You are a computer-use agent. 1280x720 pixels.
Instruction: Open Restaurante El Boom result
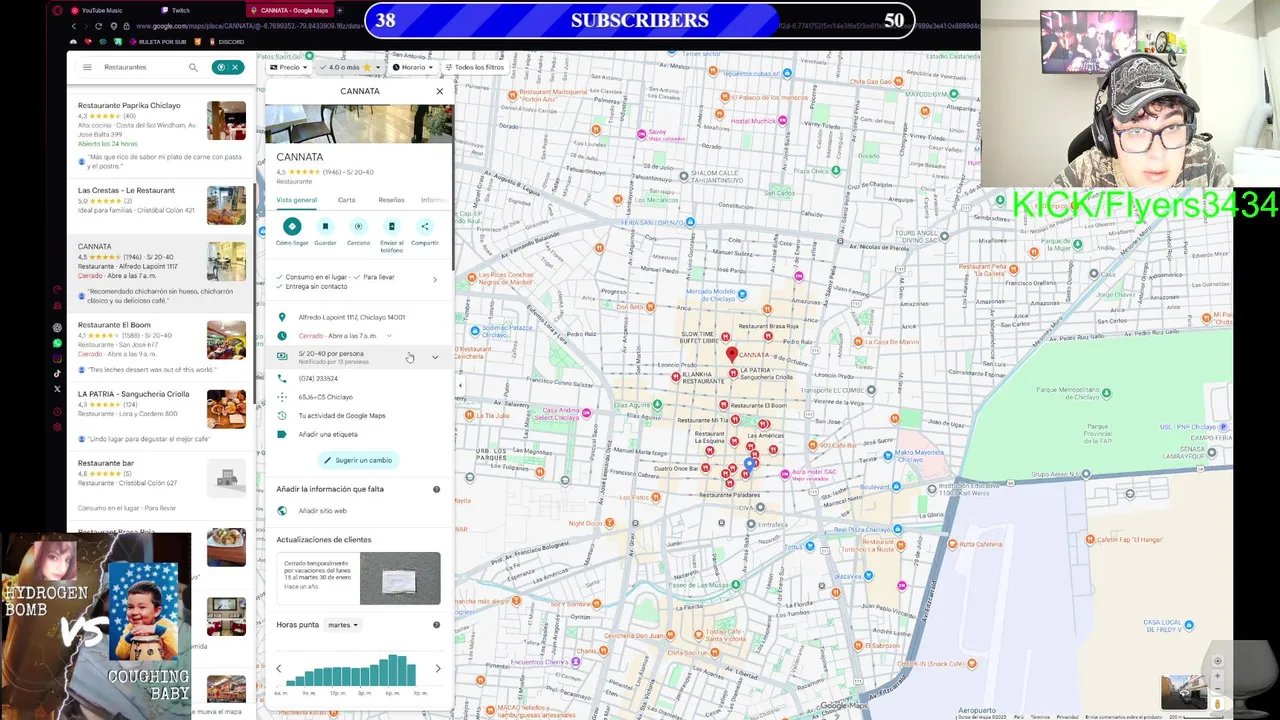[114, 325]
